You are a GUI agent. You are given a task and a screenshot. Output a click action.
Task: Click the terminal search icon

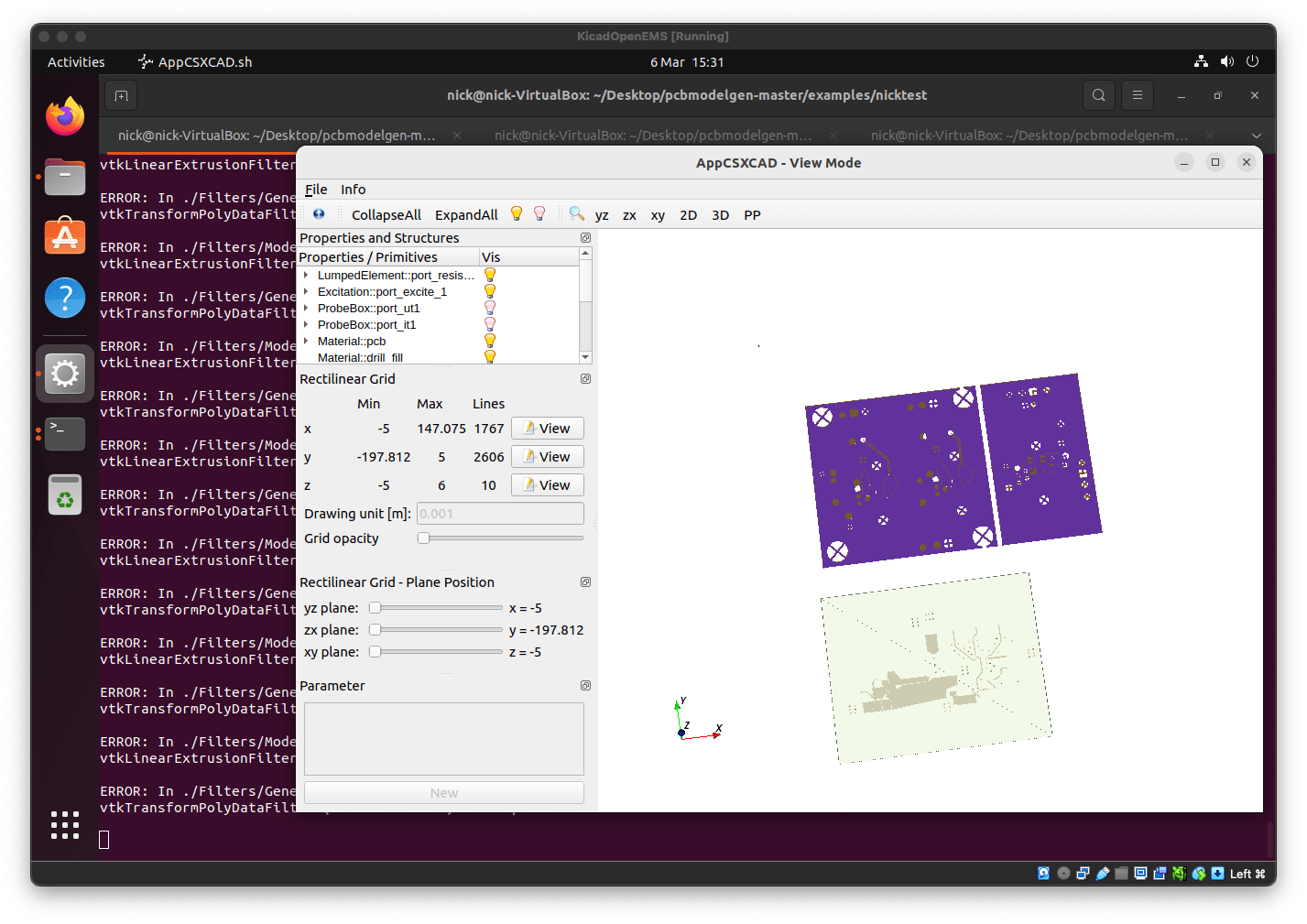tap(1098, 95)
